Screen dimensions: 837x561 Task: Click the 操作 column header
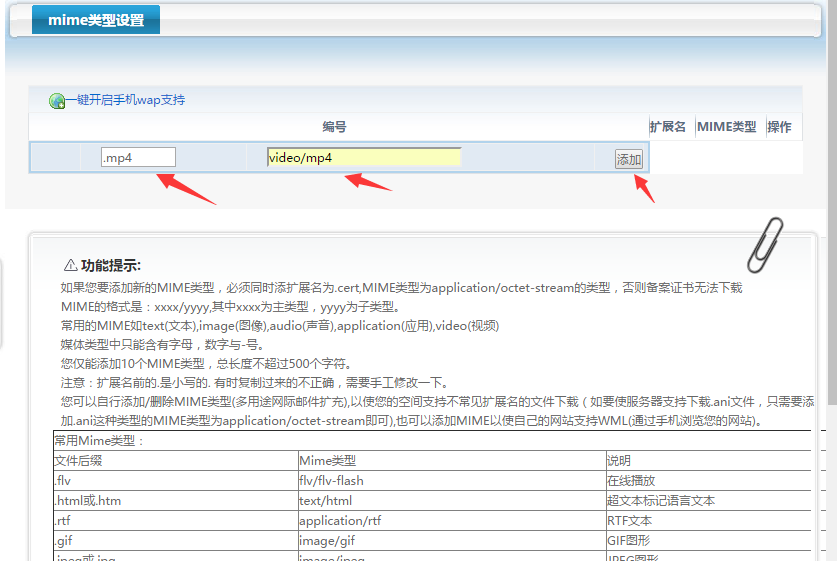779,127
